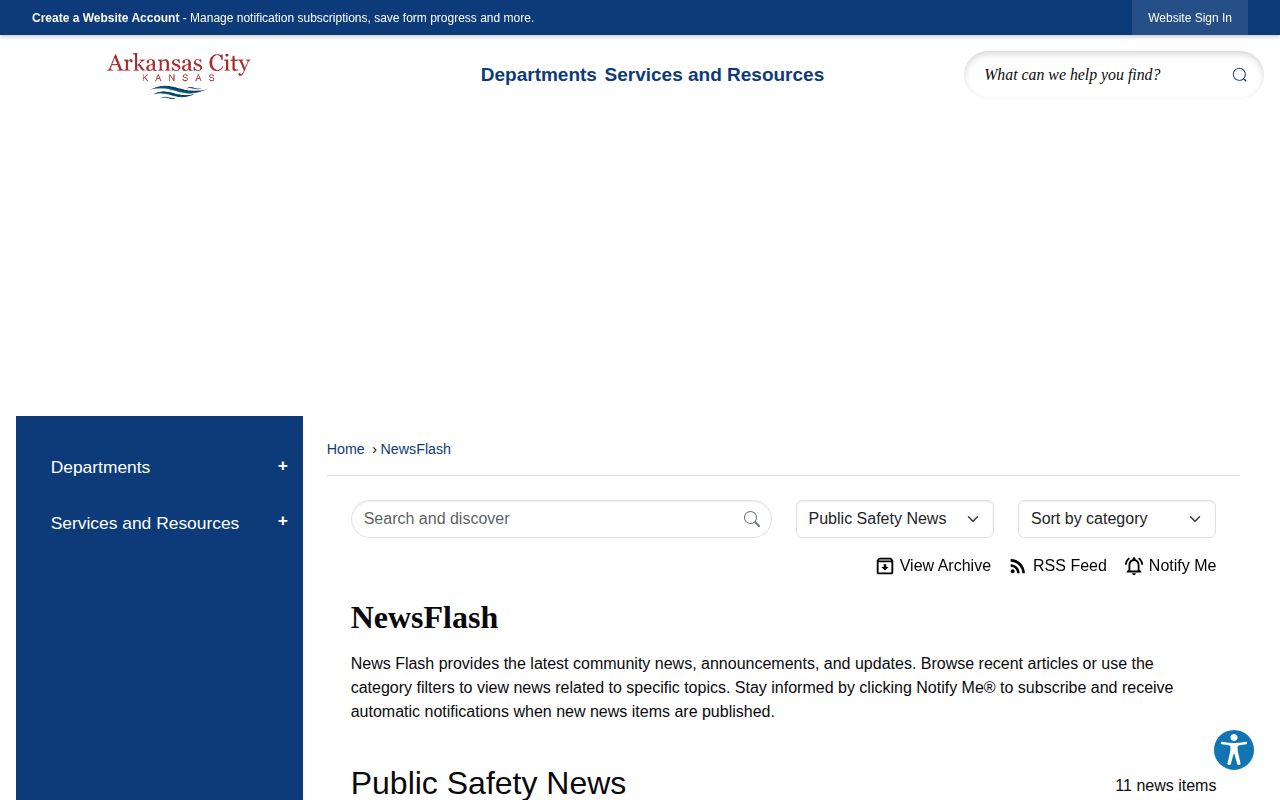Open the RSS Feed link
Screen dimensions: 1280x800
pos(1058,566)
